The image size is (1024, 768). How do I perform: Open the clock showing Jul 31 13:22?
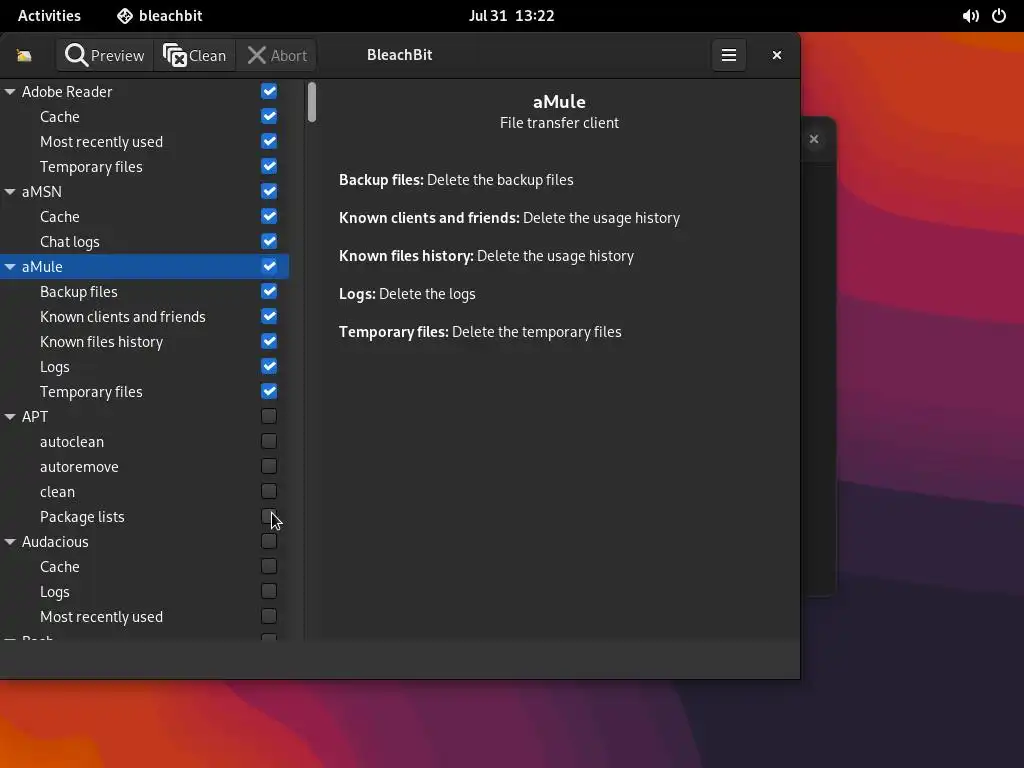[x=511, y=16]
